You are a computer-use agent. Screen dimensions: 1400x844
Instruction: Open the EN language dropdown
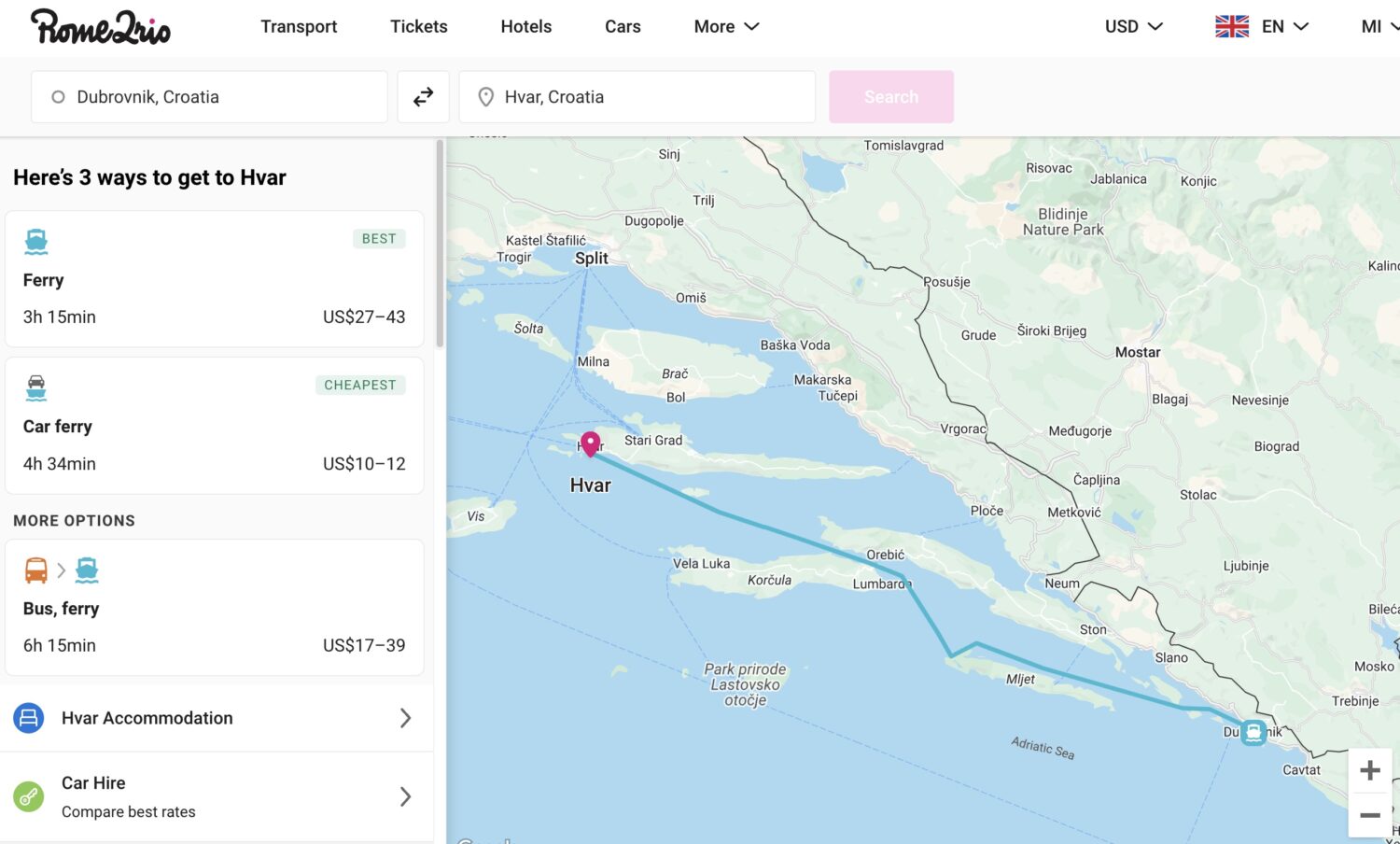pos(1284,27)
